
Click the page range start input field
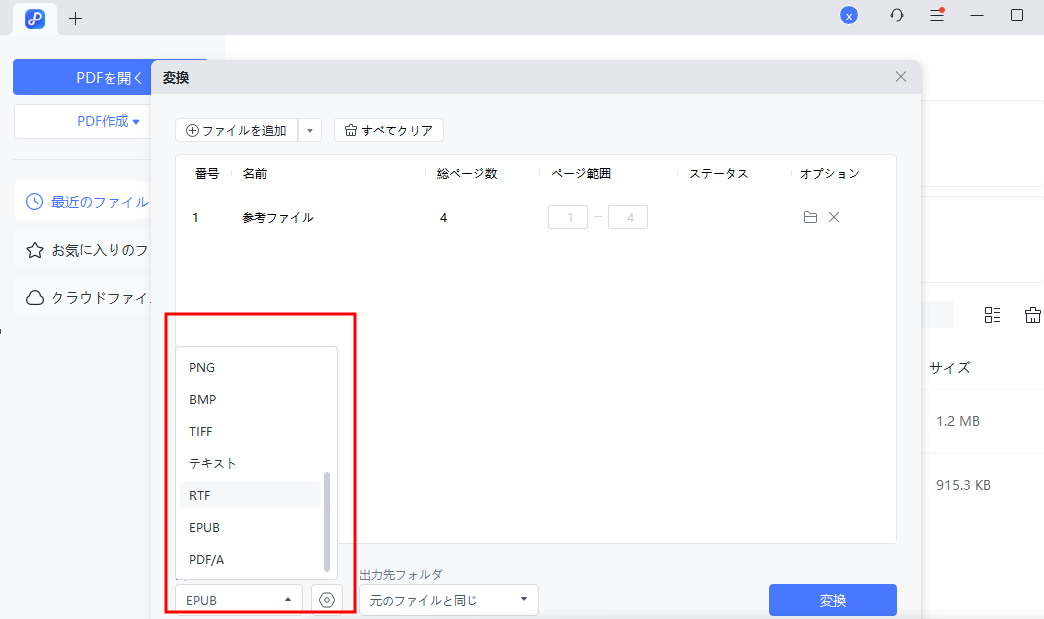click(568, 216)
